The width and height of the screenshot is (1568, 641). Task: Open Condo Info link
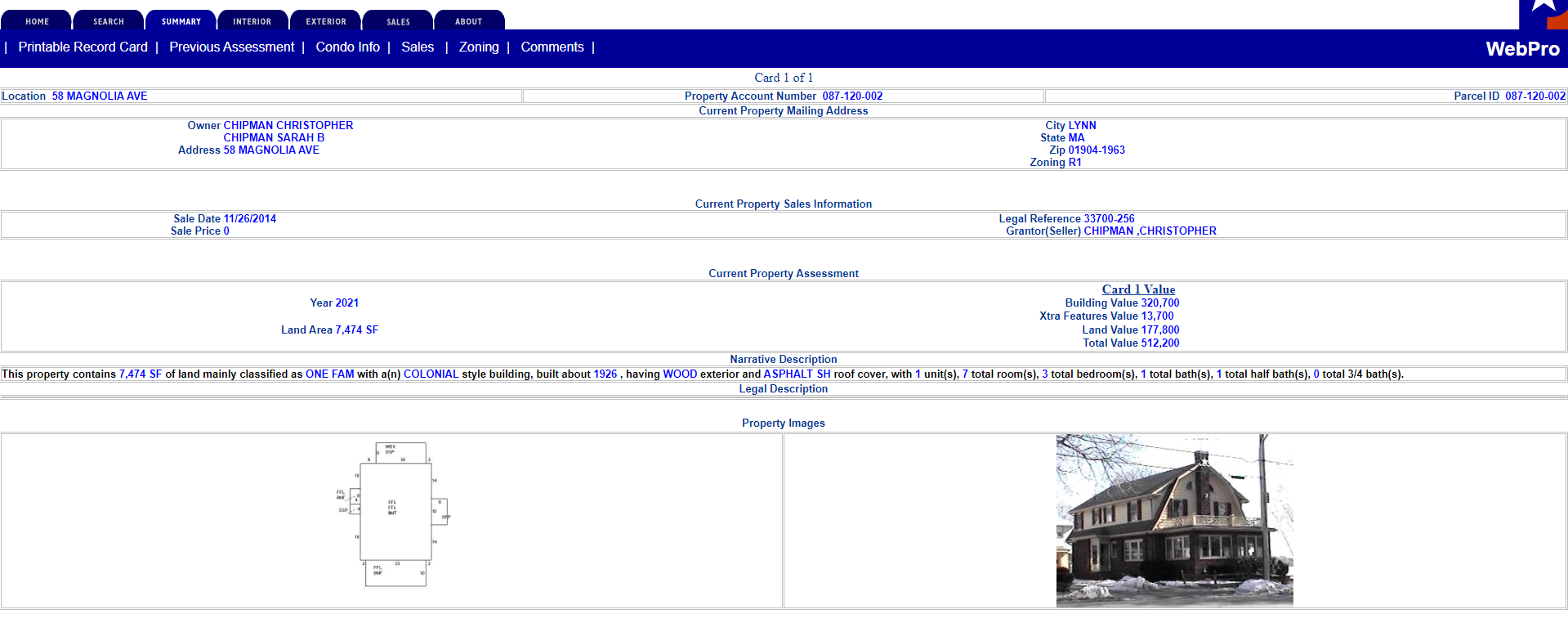pyautogui.click(x=348, y=47)
